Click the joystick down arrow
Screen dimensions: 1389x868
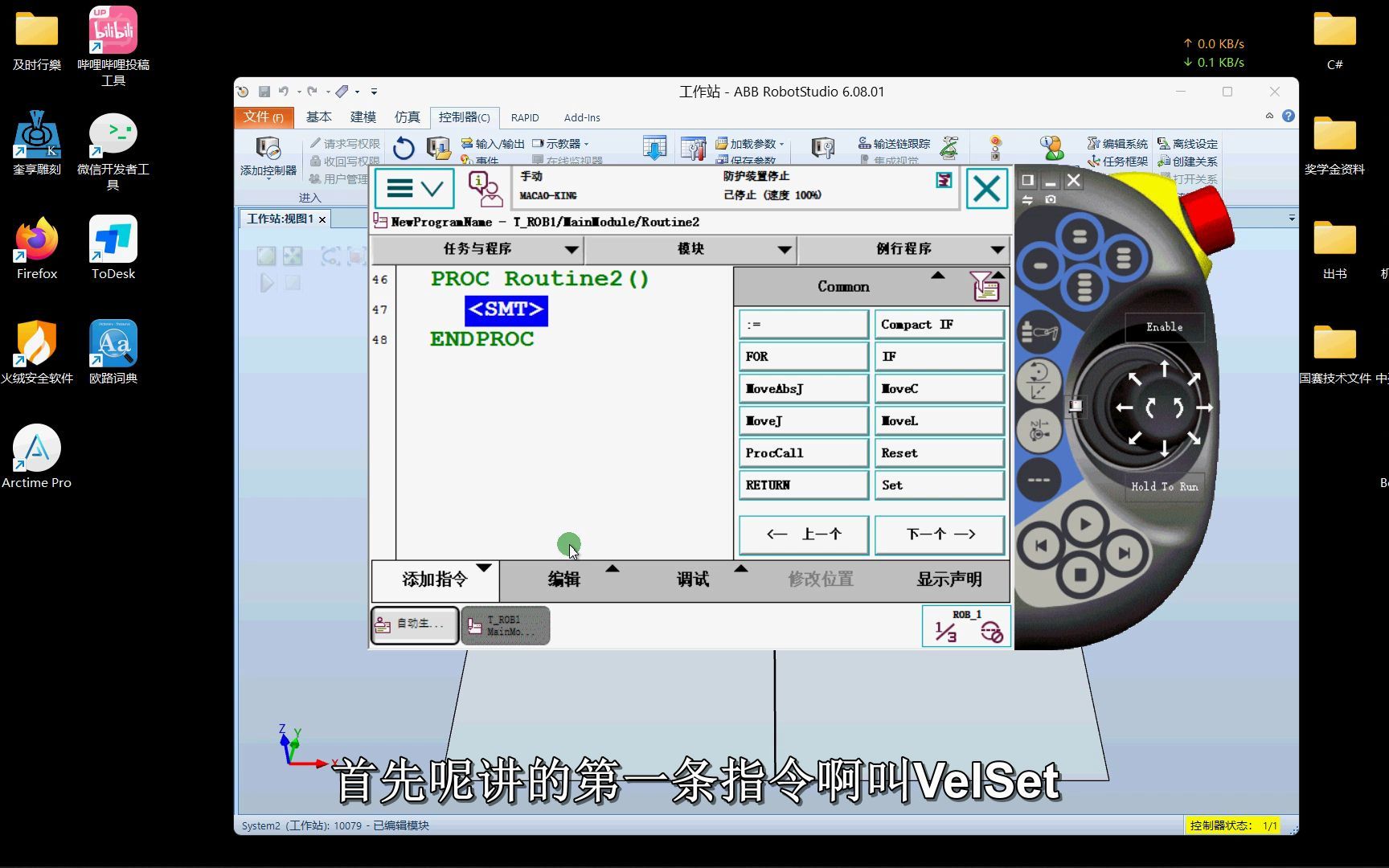click(x=1164, y=448)
